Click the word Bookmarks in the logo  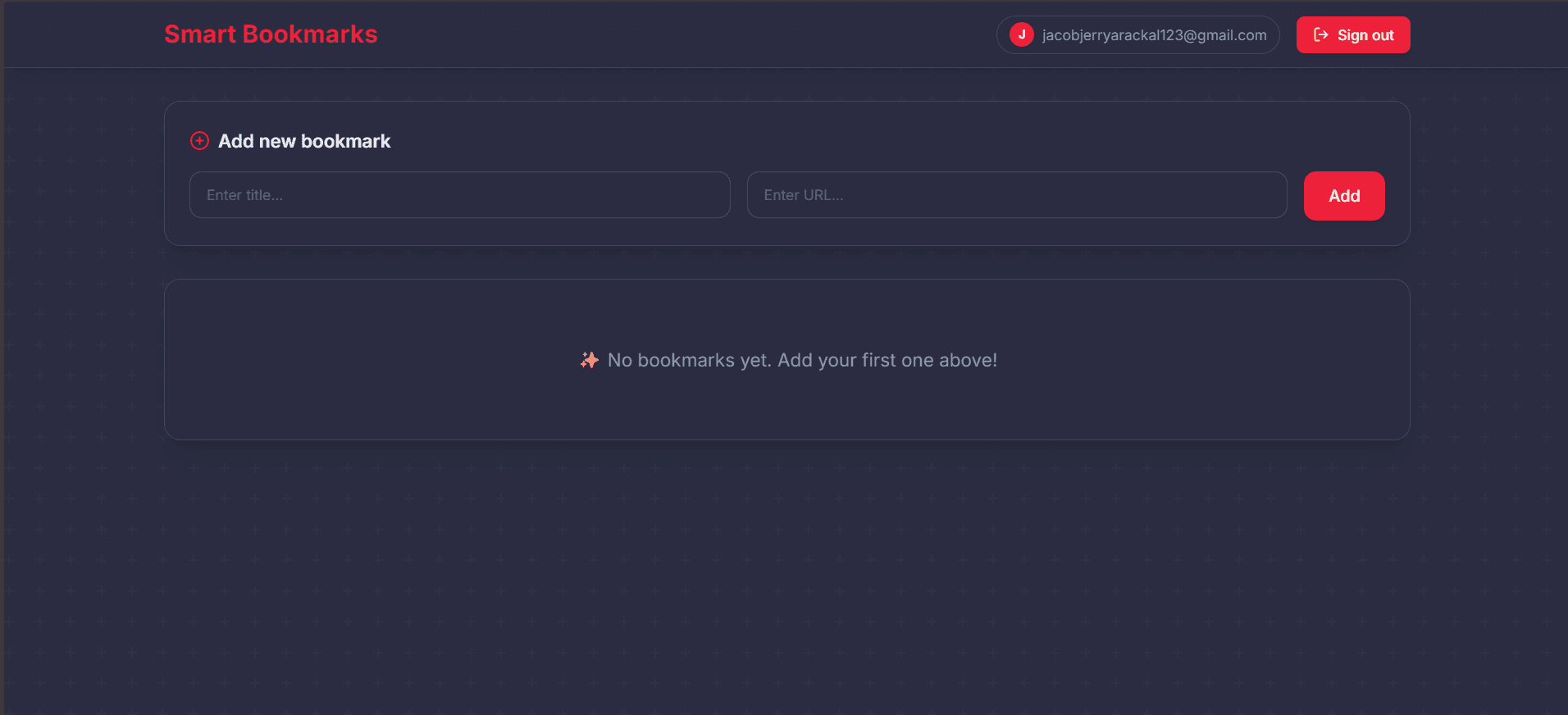[x=310, y=34]
